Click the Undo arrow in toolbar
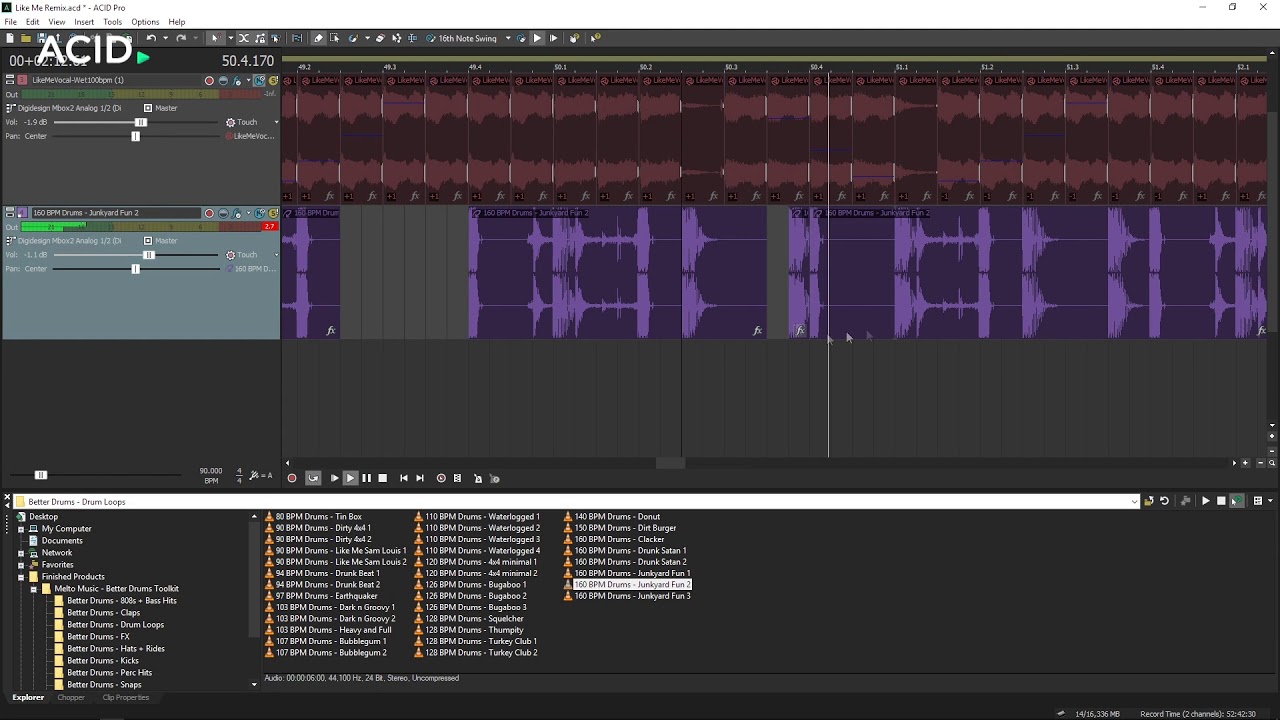The height and width of the screenshot is (720, 1280). pos(151,38)
